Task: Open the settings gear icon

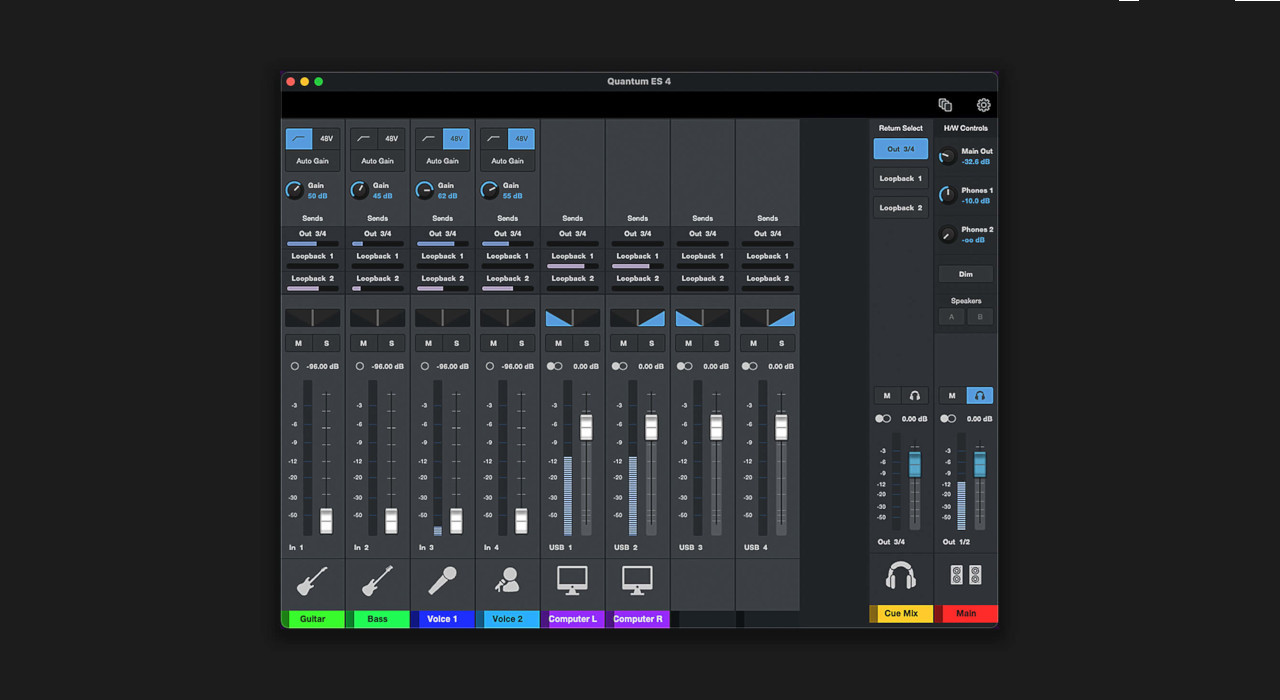Action: [x=983, y=105]
